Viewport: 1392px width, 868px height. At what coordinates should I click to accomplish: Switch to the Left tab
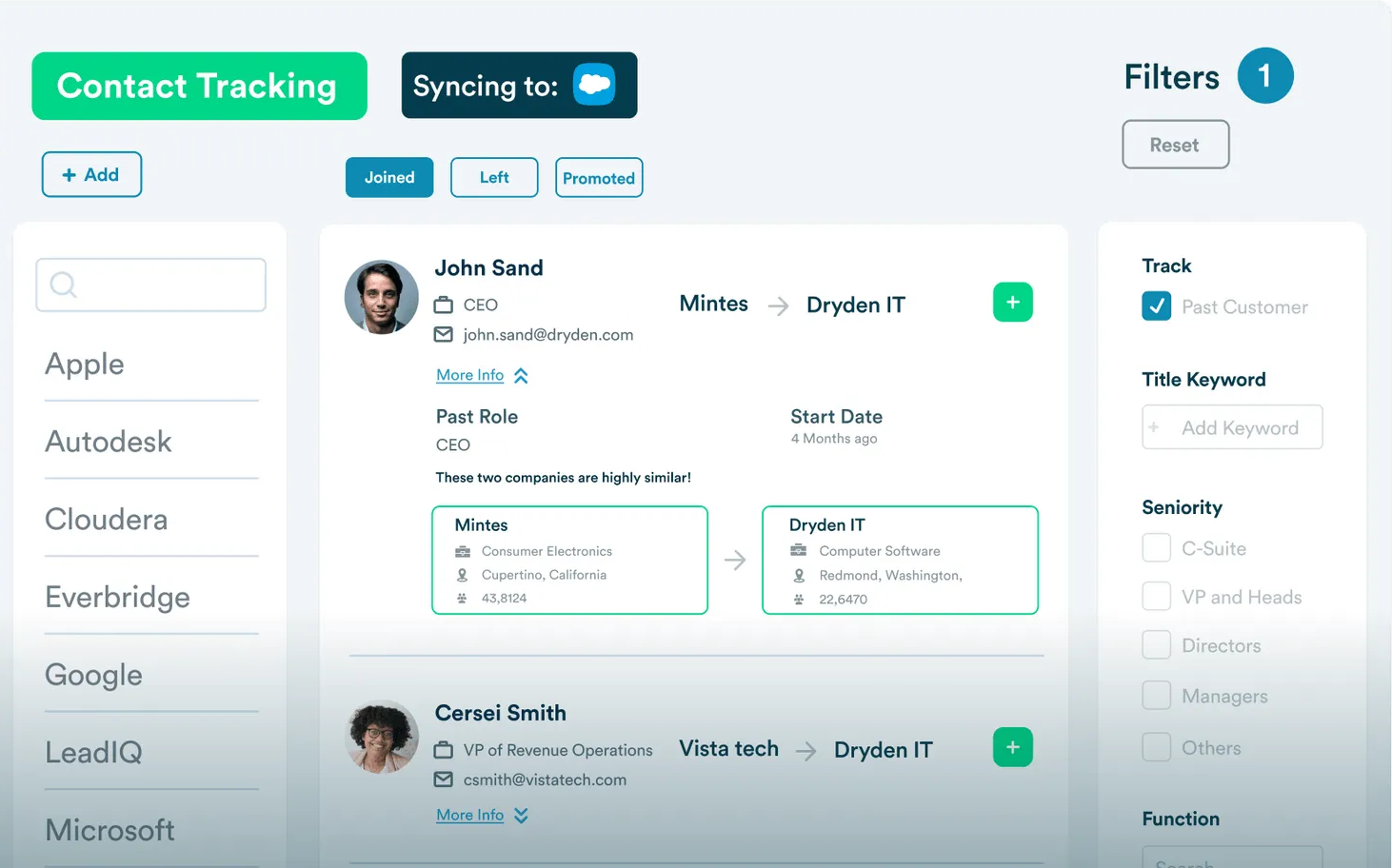pos(494,177)
